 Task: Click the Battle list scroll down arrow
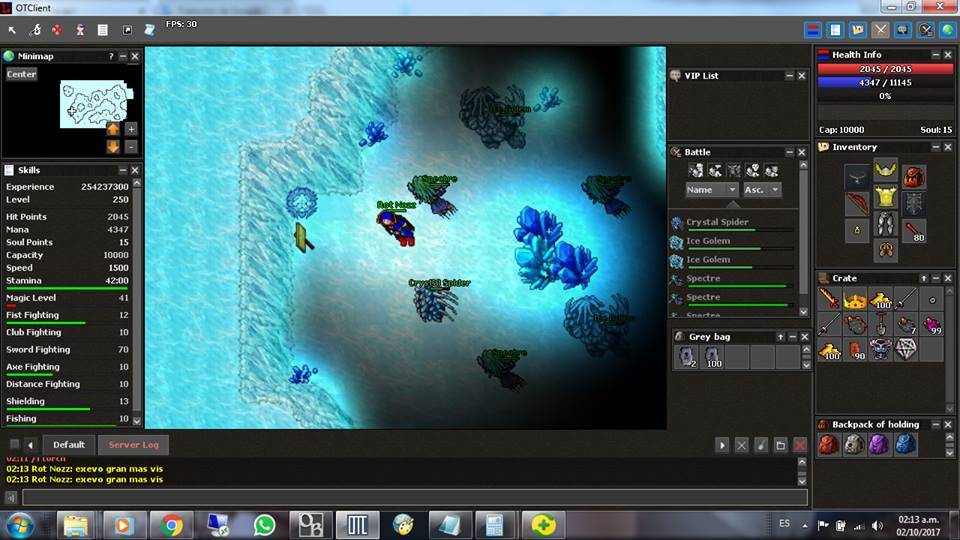tap(803, 312)
